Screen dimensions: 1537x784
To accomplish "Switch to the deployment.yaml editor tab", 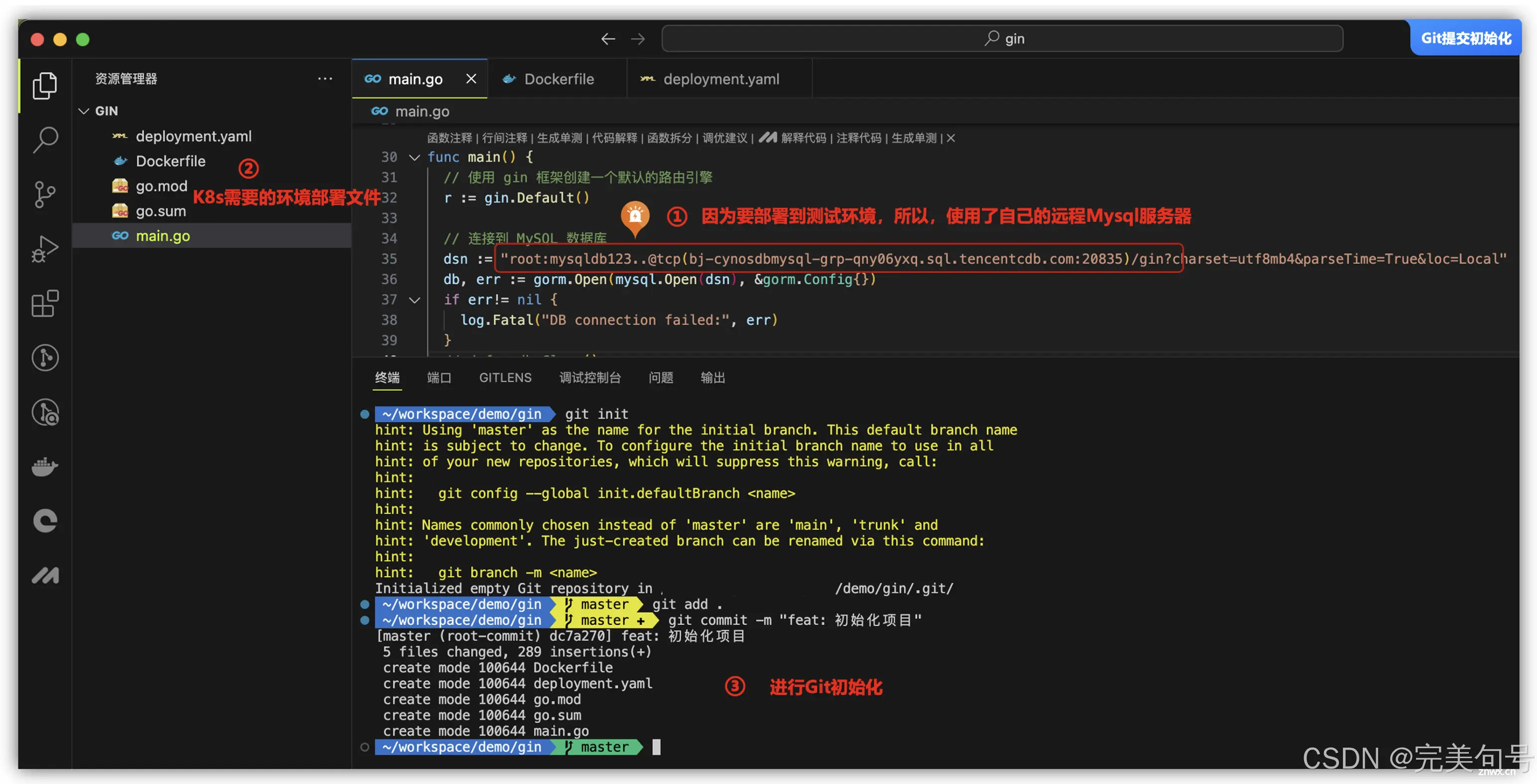I will click(720, 79).
